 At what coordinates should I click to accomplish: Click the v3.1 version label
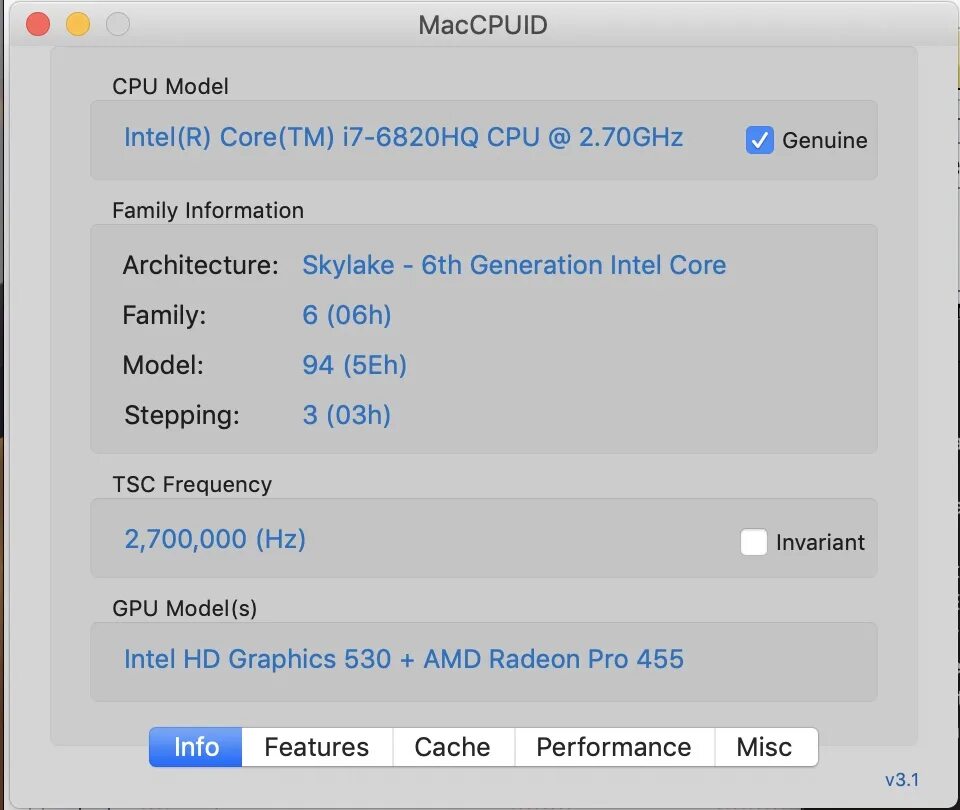[x=902, y=780]
